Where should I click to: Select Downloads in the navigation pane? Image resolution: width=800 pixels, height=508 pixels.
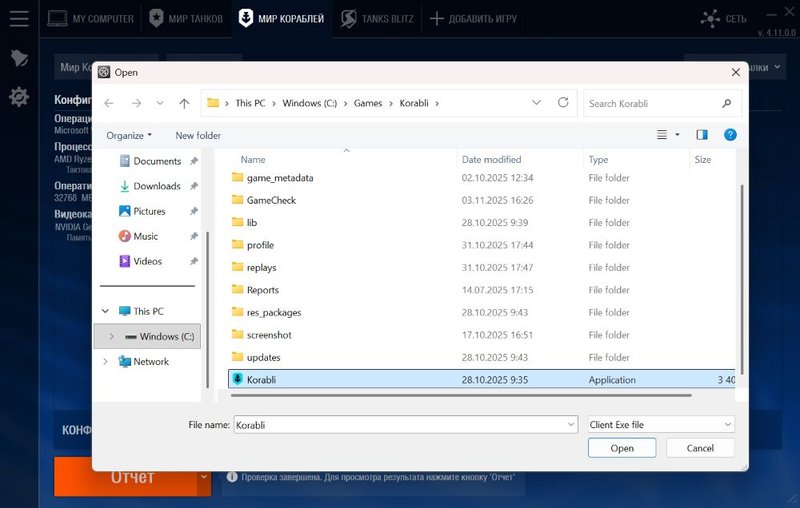point(156,186)
